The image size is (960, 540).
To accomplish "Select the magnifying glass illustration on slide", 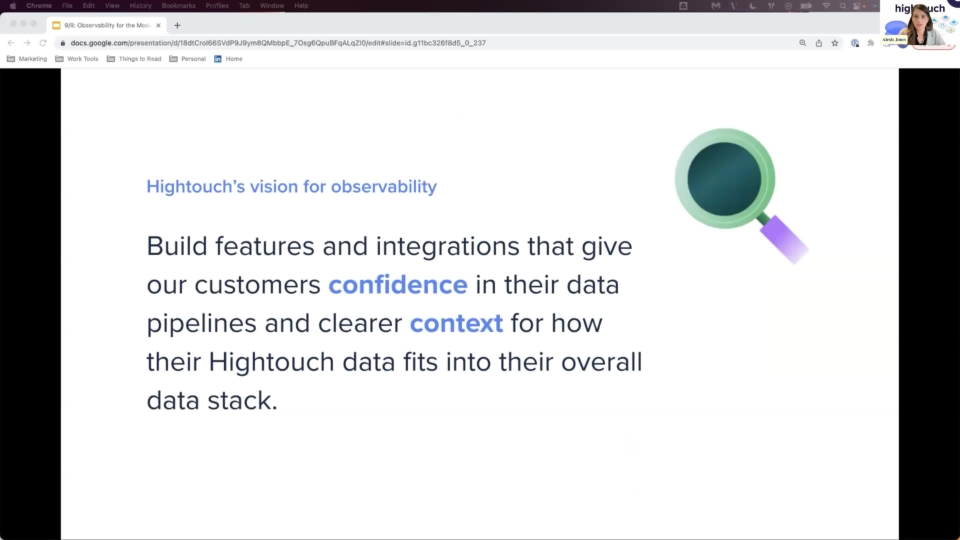I will click(x=741, y=196).
